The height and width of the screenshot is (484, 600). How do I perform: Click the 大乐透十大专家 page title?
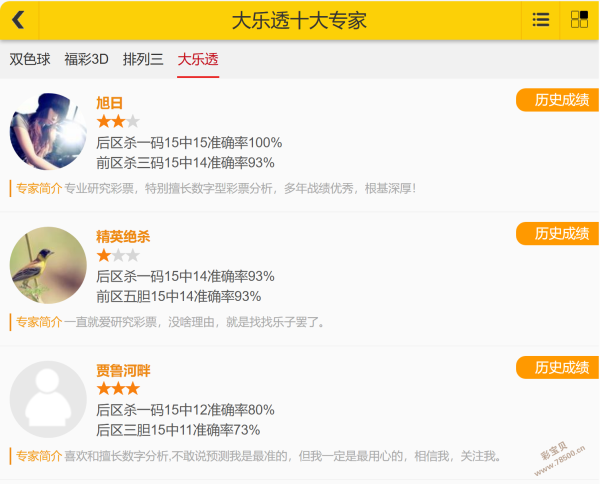[x=299, y=20]
